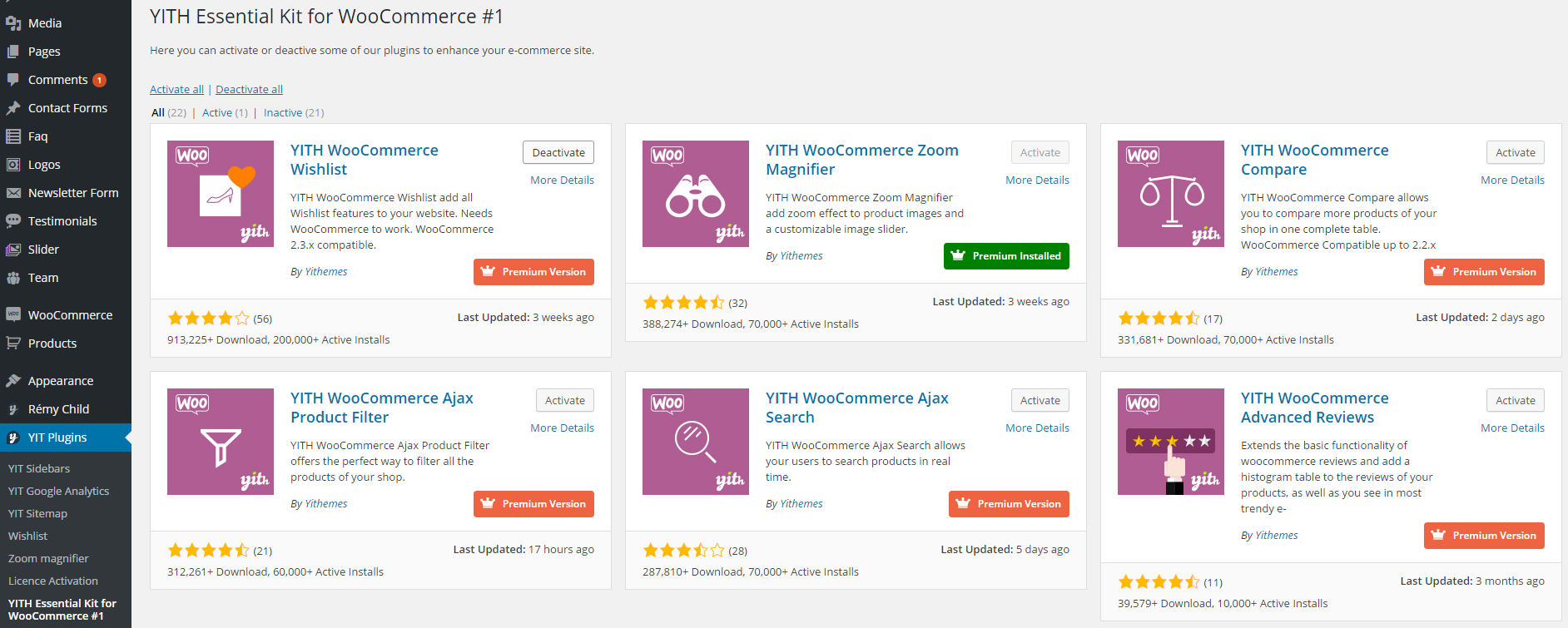This screenshot has height=628, width=1568.
Task: Click the Appearance paintbrush icon
Action: click(13, 381)
